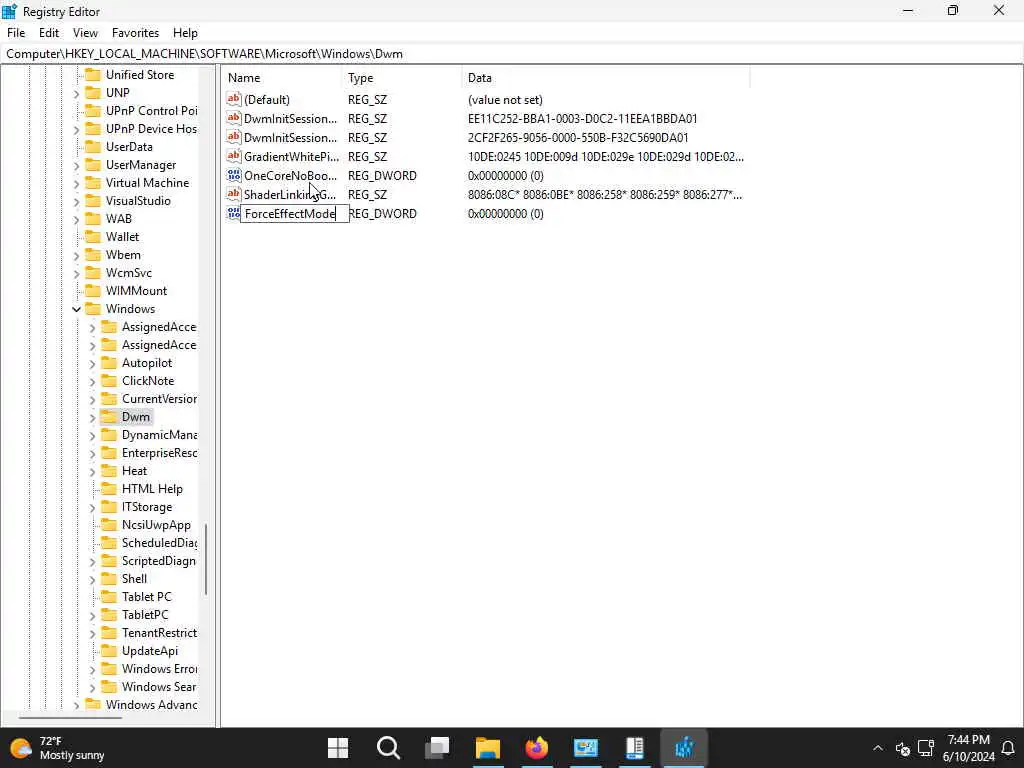
Task: Select the UpdateApi key
Action: tap(150, 650)
